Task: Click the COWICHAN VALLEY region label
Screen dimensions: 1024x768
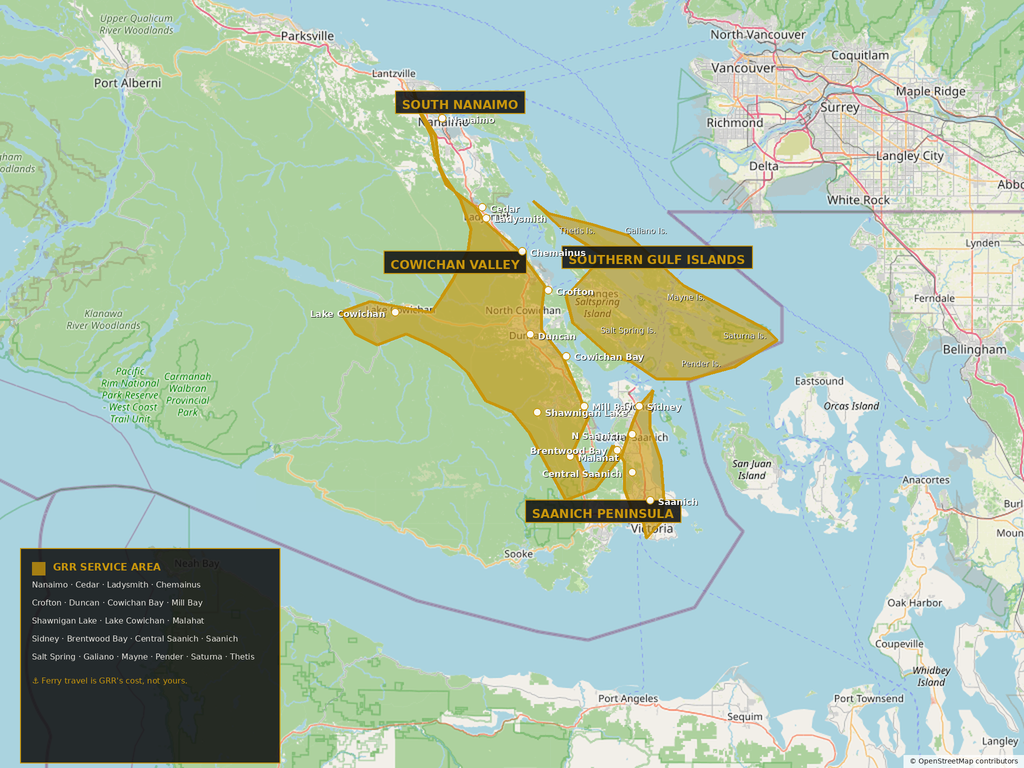Action: 455,263
